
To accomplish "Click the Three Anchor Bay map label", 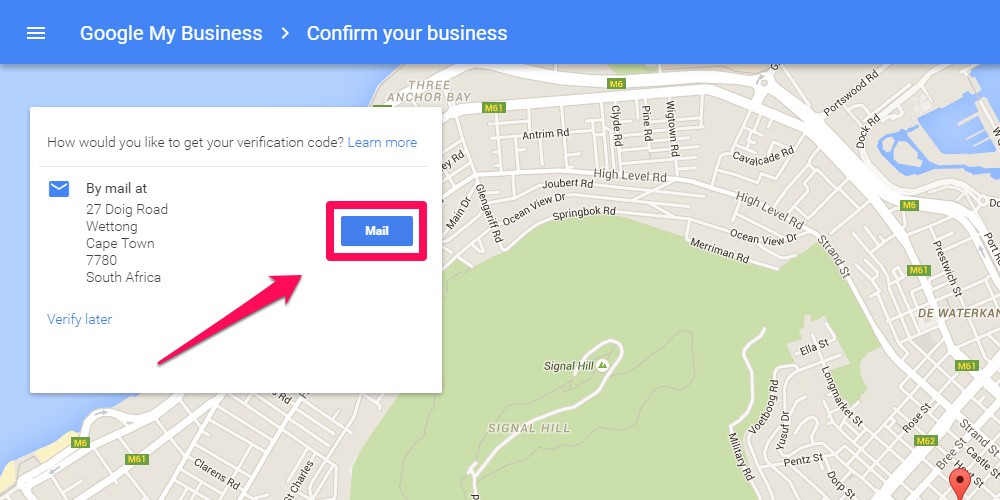I will [429, 91].
